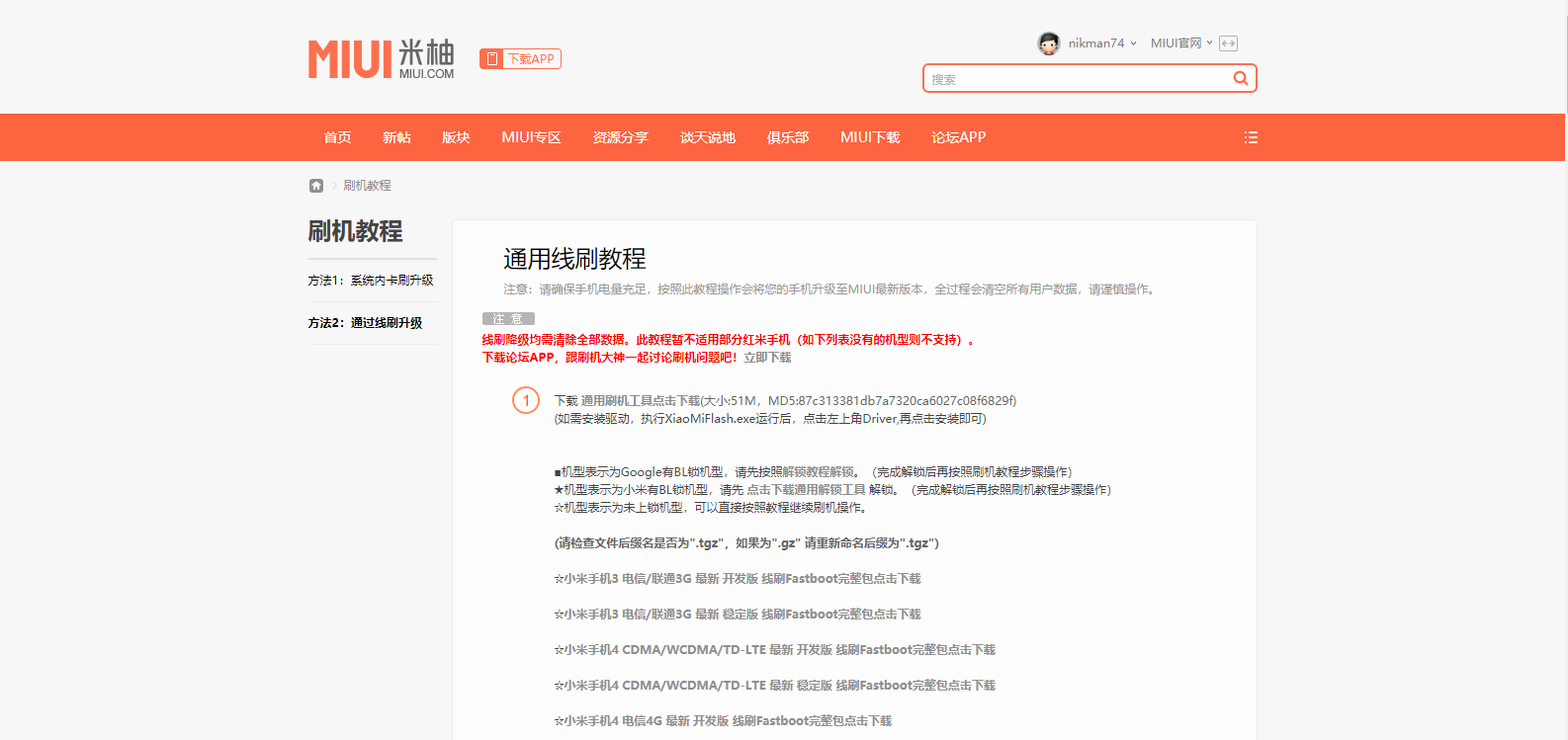
Task: Select 方法1: 系统内卡刷升级 in sidebar
Action: [x=371, y=281]
